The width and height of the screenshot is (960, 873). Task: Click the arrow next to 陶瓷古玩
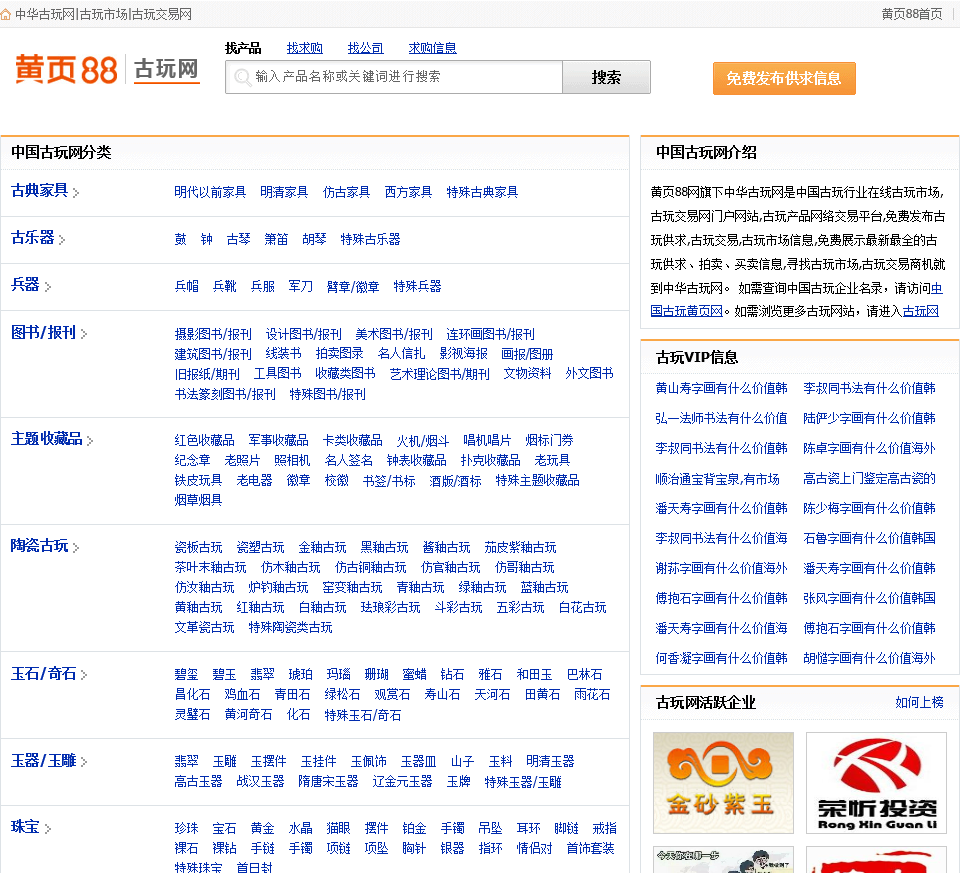click(x=76, y=548)
